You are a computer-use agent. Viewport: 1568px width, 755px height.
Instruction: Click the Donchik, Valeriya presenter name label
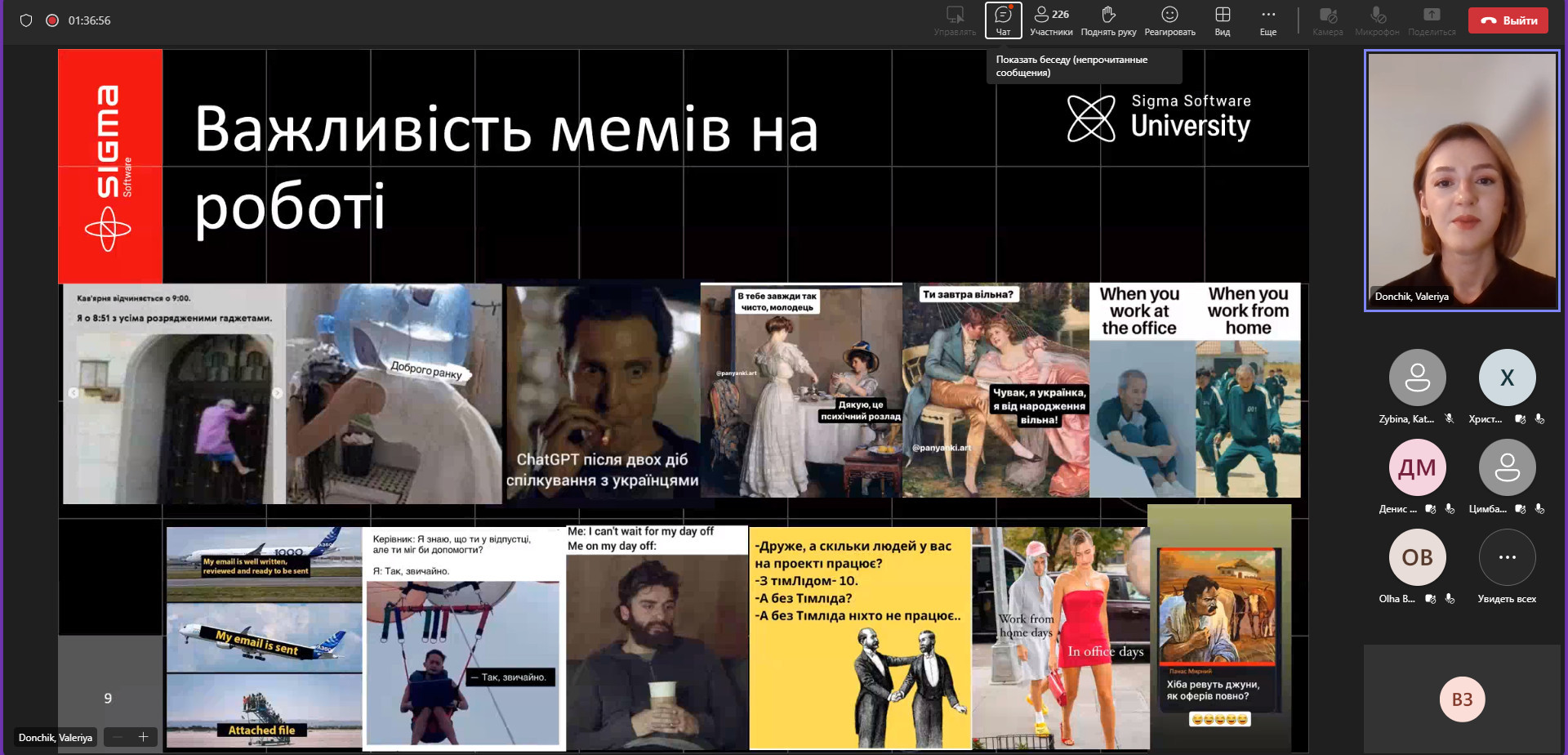point(56,737)
